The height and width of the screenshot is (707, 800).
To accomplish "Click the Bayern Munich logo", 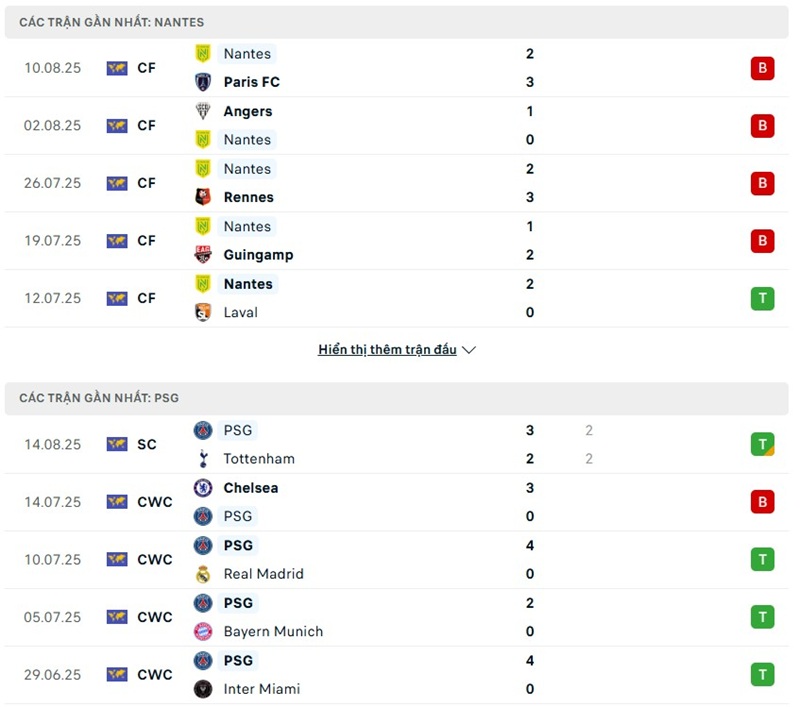I will pyautogui.click(x=203, y=632).
